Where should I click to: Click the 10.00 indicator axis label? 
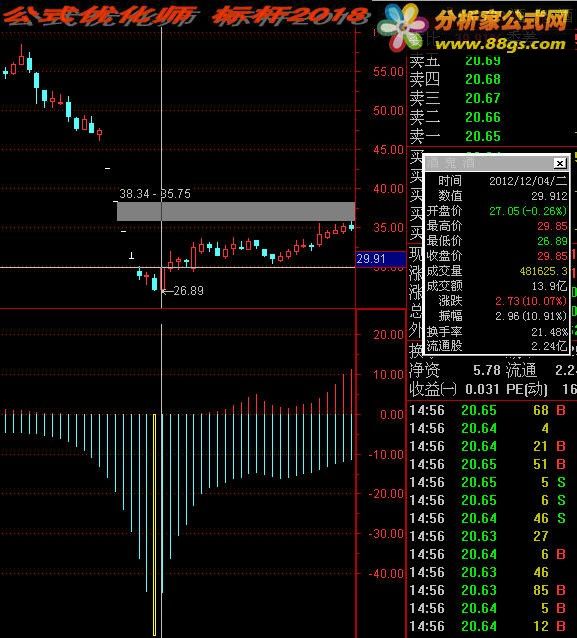[x=388, y=375]
